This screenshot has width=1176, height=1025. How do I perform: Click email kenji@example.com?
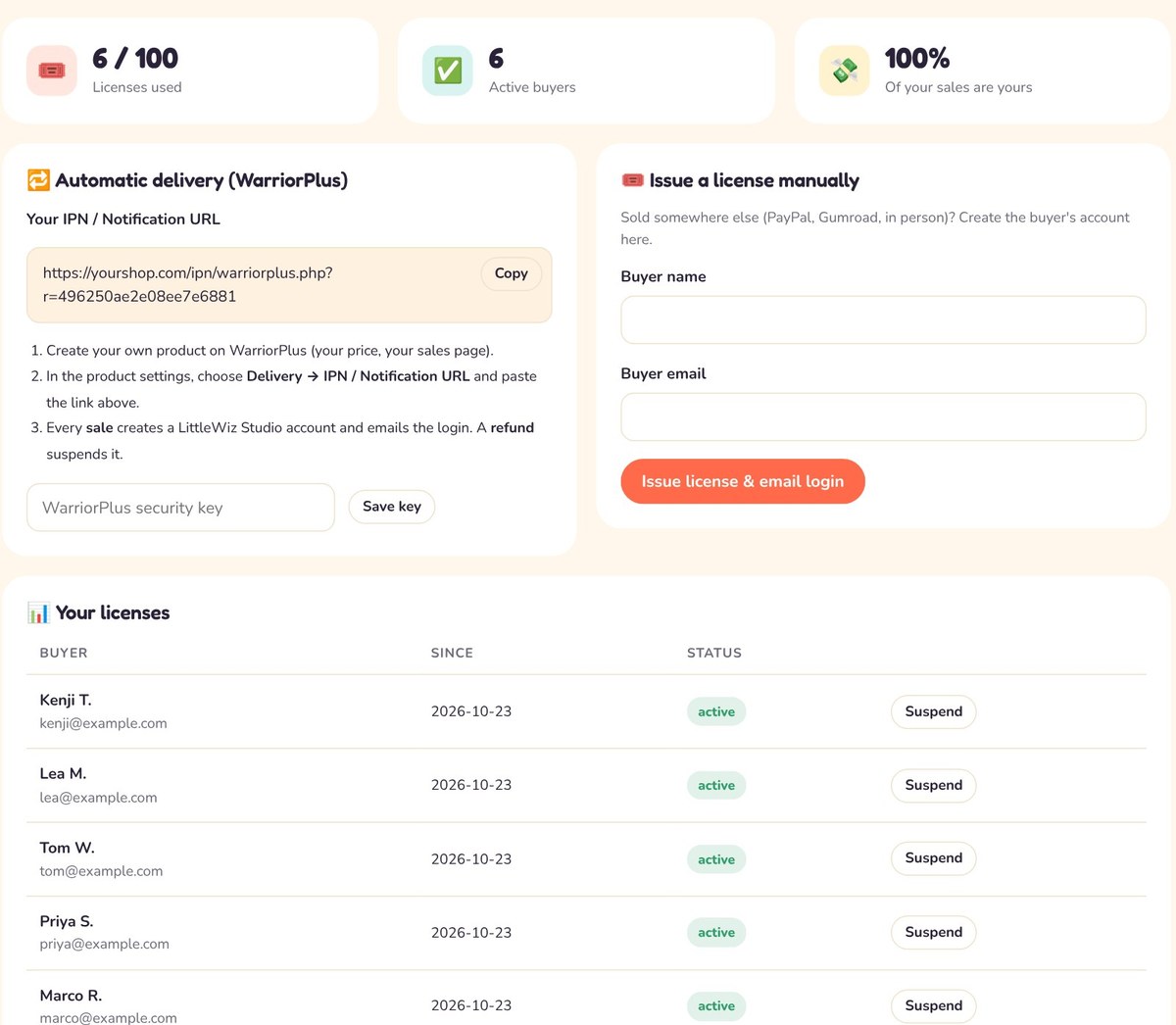click(103, 723)
